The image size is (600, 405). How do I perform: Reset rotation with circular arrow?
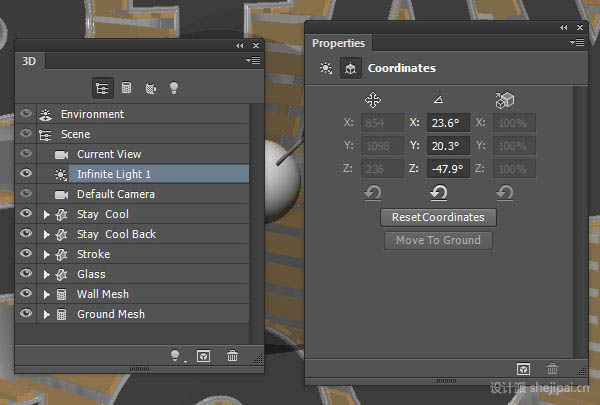point(439,193)
